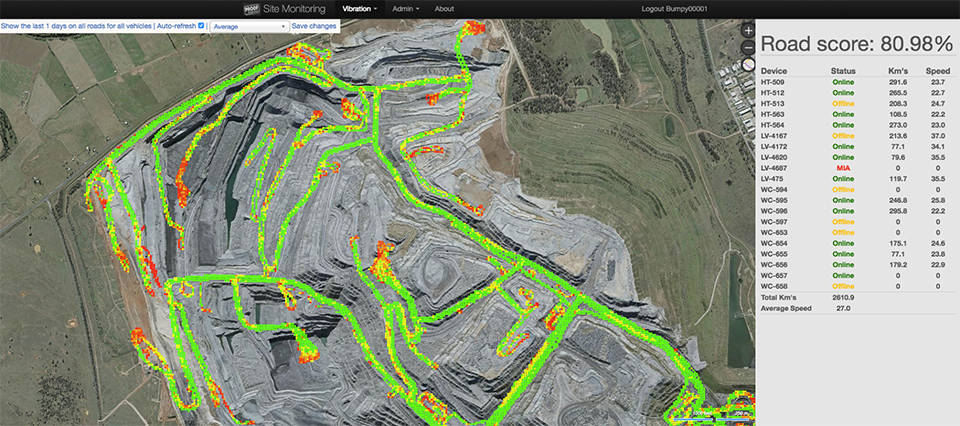The width and height of the screenshot is (960, 426).
Task: Click Save changes link
Action: click(x=313, y=26)
